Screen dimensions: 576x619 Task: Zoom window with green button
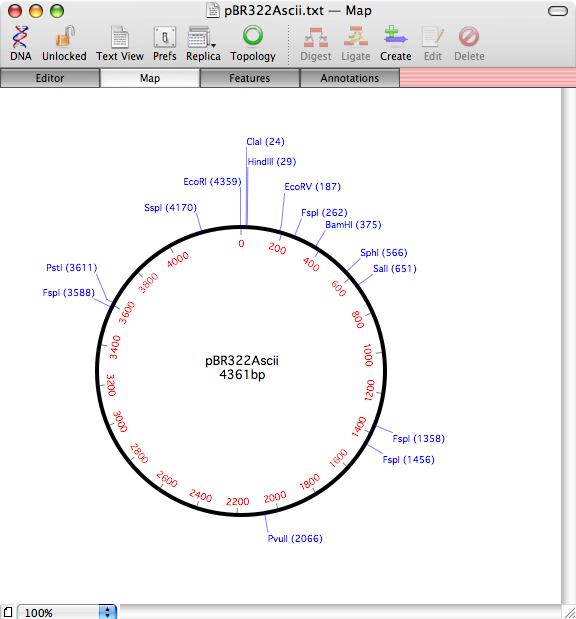[x=57, y=11]
